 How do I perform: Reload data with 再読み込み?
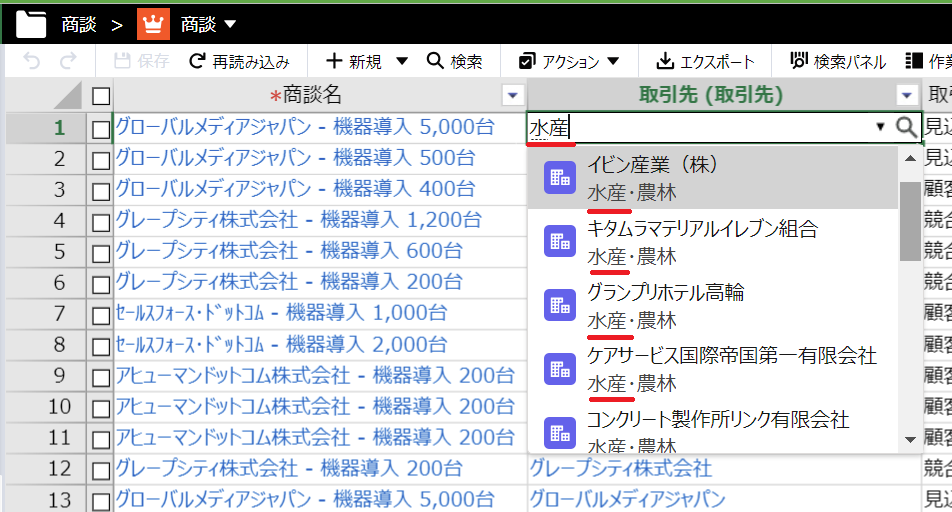pyautogui.click(x=239, y=61)
